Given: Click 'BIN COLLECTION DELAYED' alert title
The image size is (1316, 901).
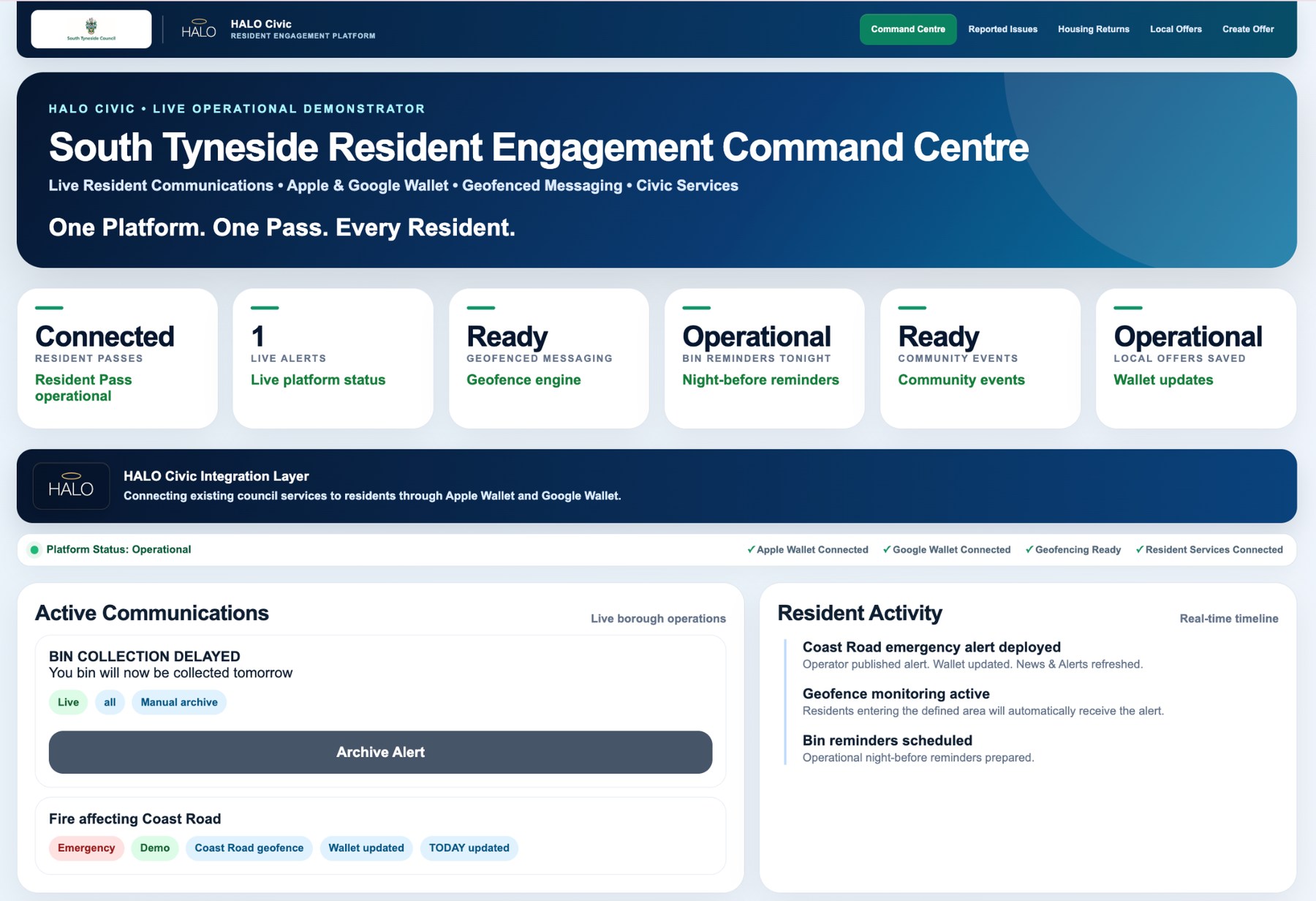Looking at the screenshot, I should tap(145, 656).
